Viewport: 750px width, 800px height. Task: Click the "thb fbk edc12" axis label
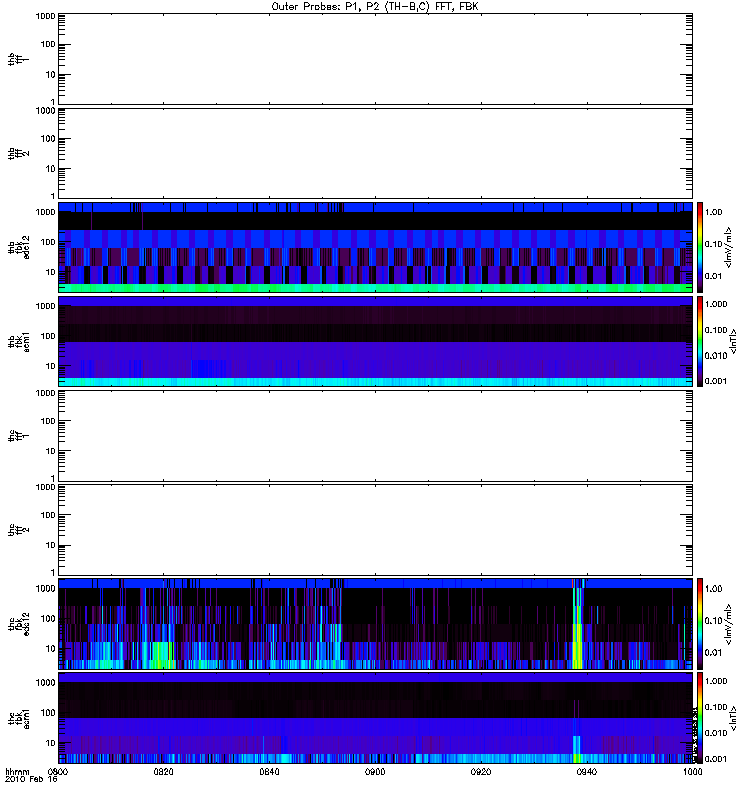(19, 247)
